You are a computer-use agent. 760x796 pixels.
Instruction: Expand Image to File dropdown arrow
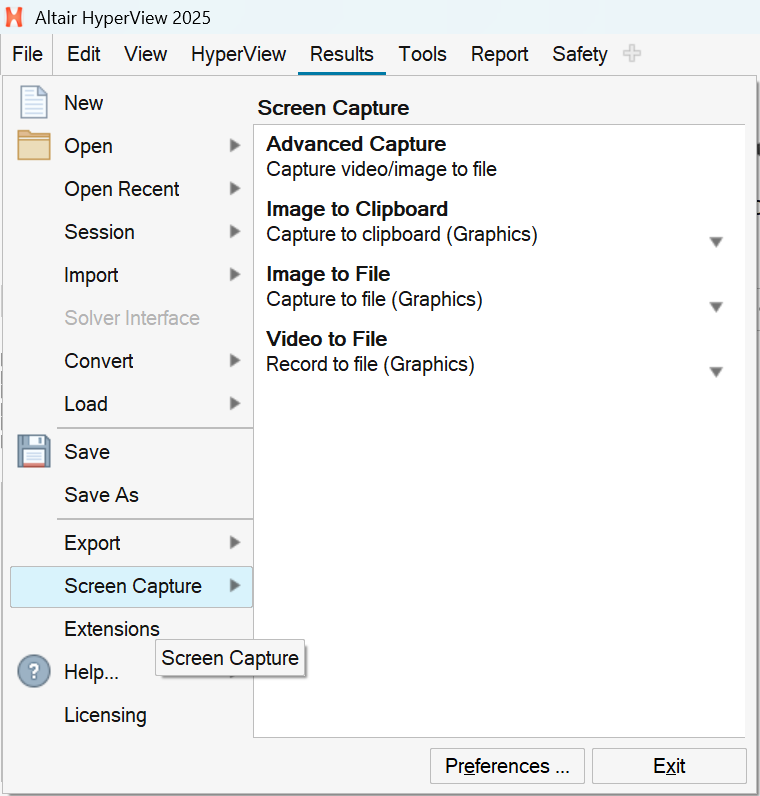(x=716, y=307)
